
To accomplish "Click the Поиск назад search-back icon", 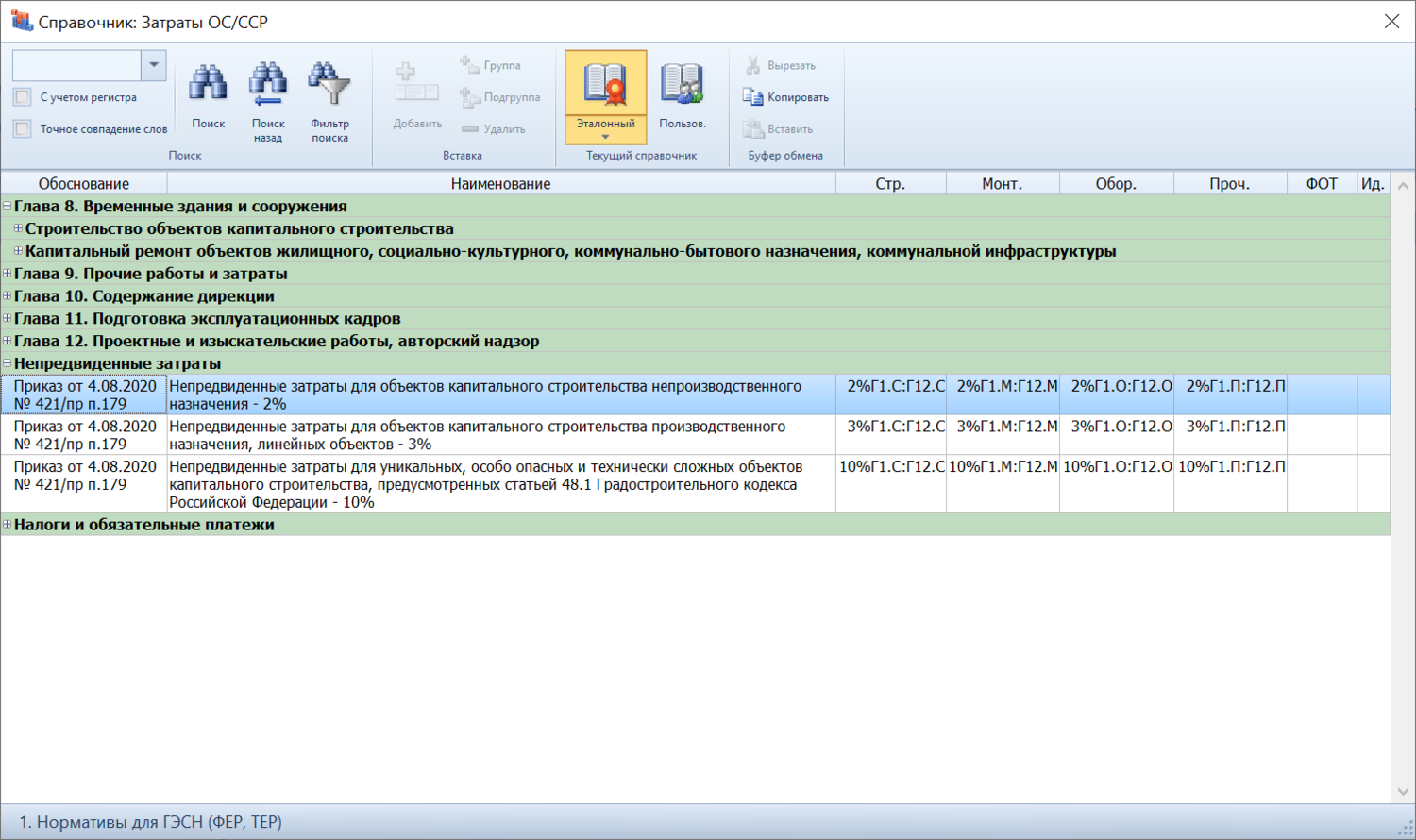I will 268,85.
